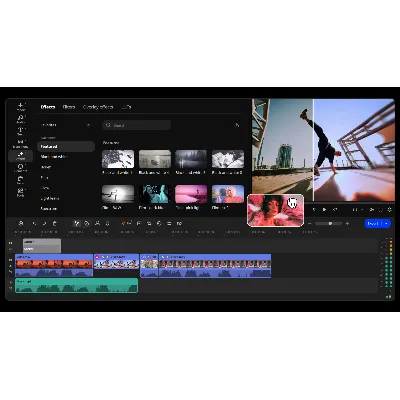Click the icon right of the search field
Image resolution: width=400 pixels, height=400 pixels.
pyautogui.click(x=237, y=125)
